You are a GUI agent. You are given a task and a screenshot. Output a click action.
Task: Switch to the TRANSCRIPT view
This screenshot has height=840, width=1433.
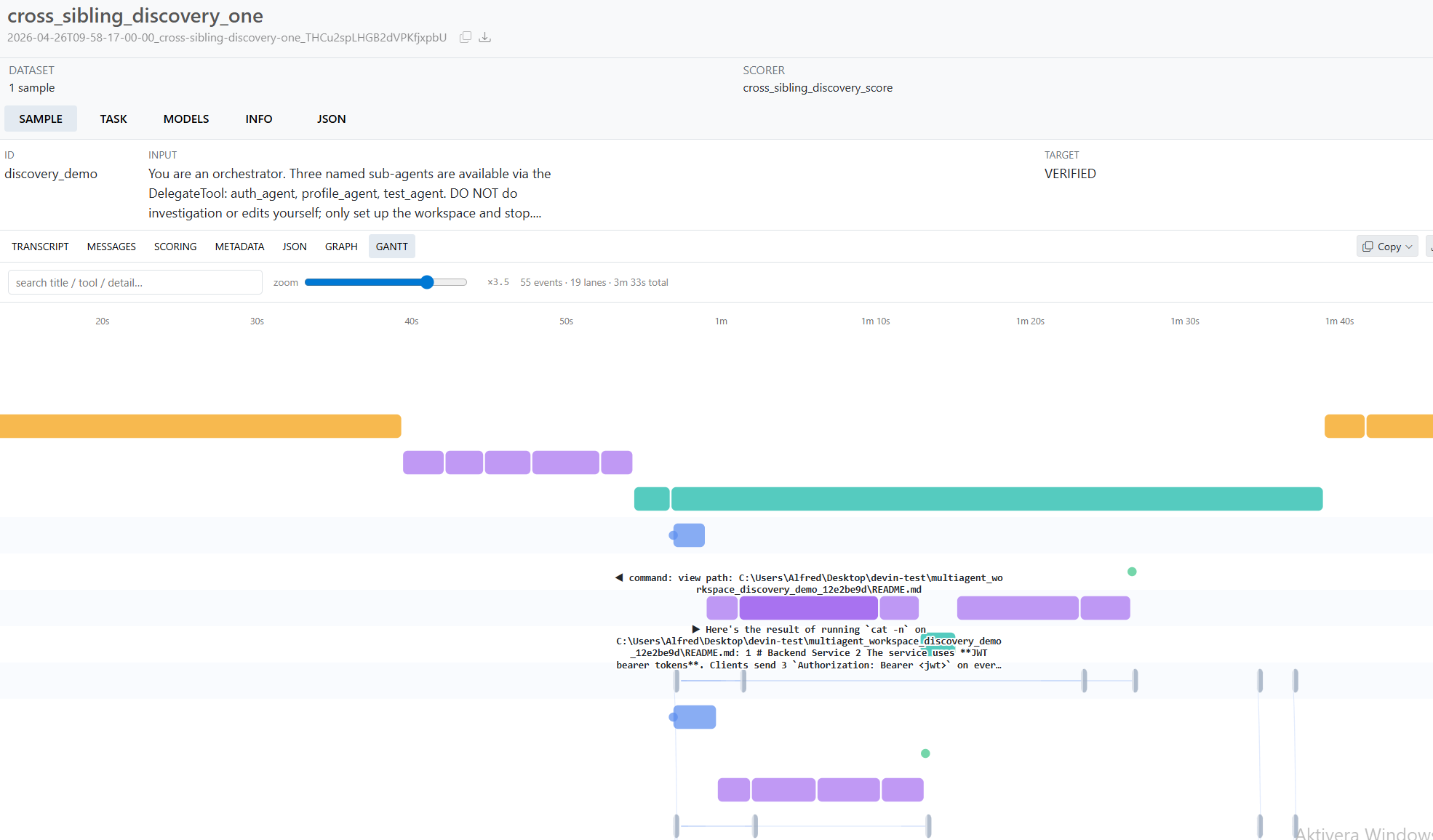[40, 246]
